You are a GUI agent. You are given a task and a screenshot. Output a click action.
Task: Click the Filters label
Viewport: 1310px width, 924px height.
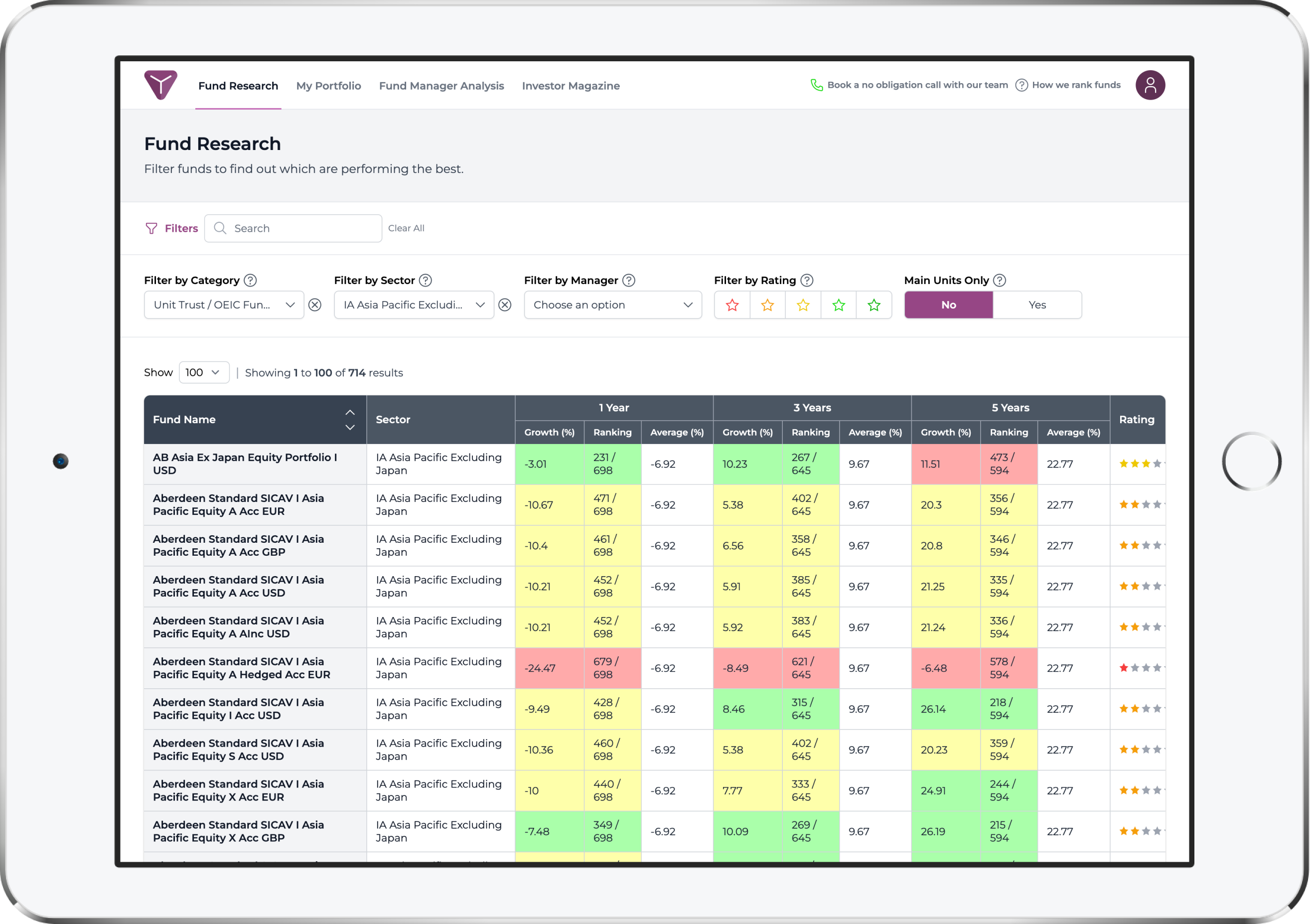tap(181, 228)
